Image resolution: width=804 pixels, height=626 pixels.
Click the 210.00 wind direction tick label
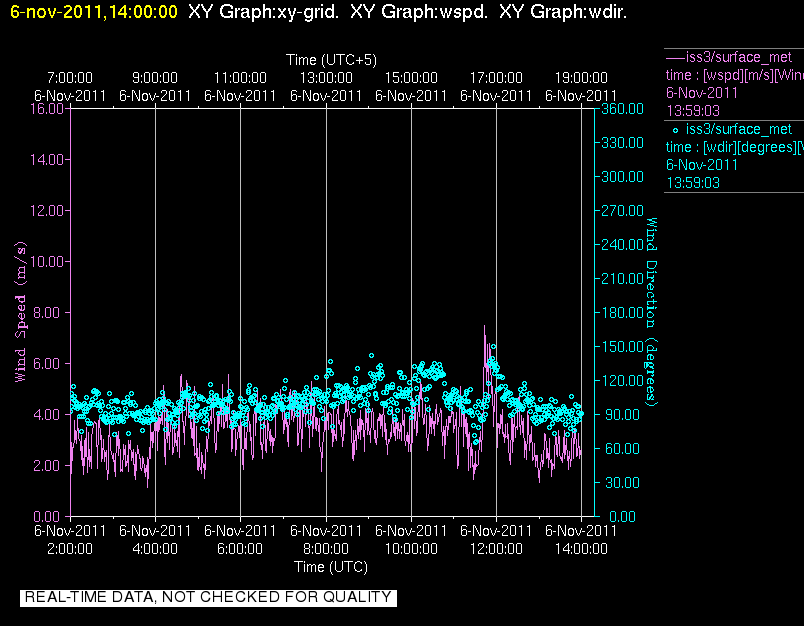pos(622,278)
